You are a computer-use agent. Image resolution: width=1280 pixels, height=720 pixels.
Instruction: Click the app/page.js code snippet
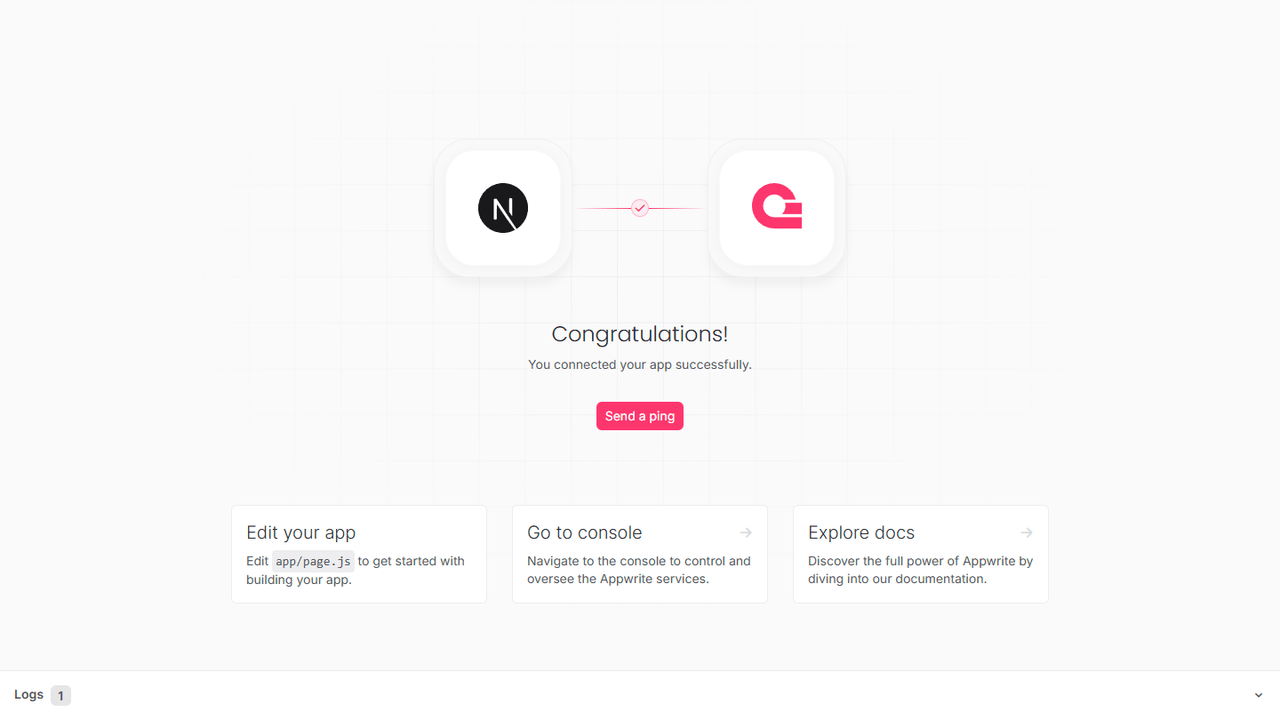point(313,561)
